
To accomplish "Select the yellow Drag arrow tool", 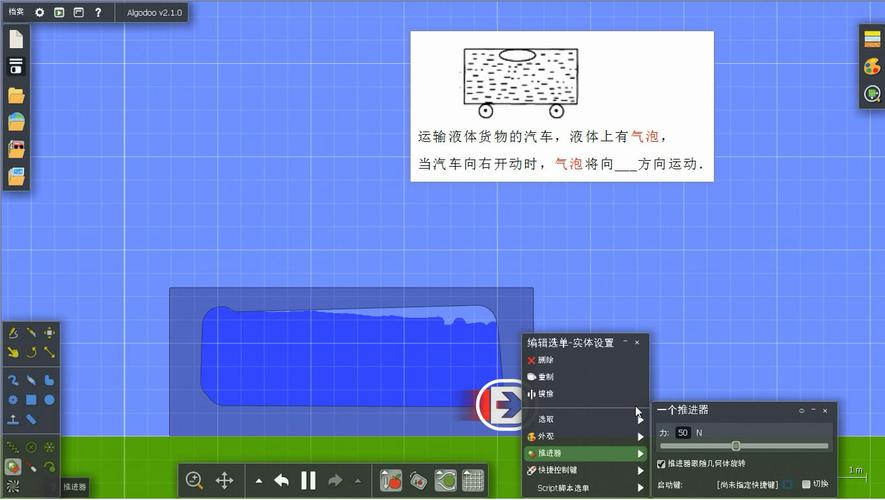I will coord(13,353).
